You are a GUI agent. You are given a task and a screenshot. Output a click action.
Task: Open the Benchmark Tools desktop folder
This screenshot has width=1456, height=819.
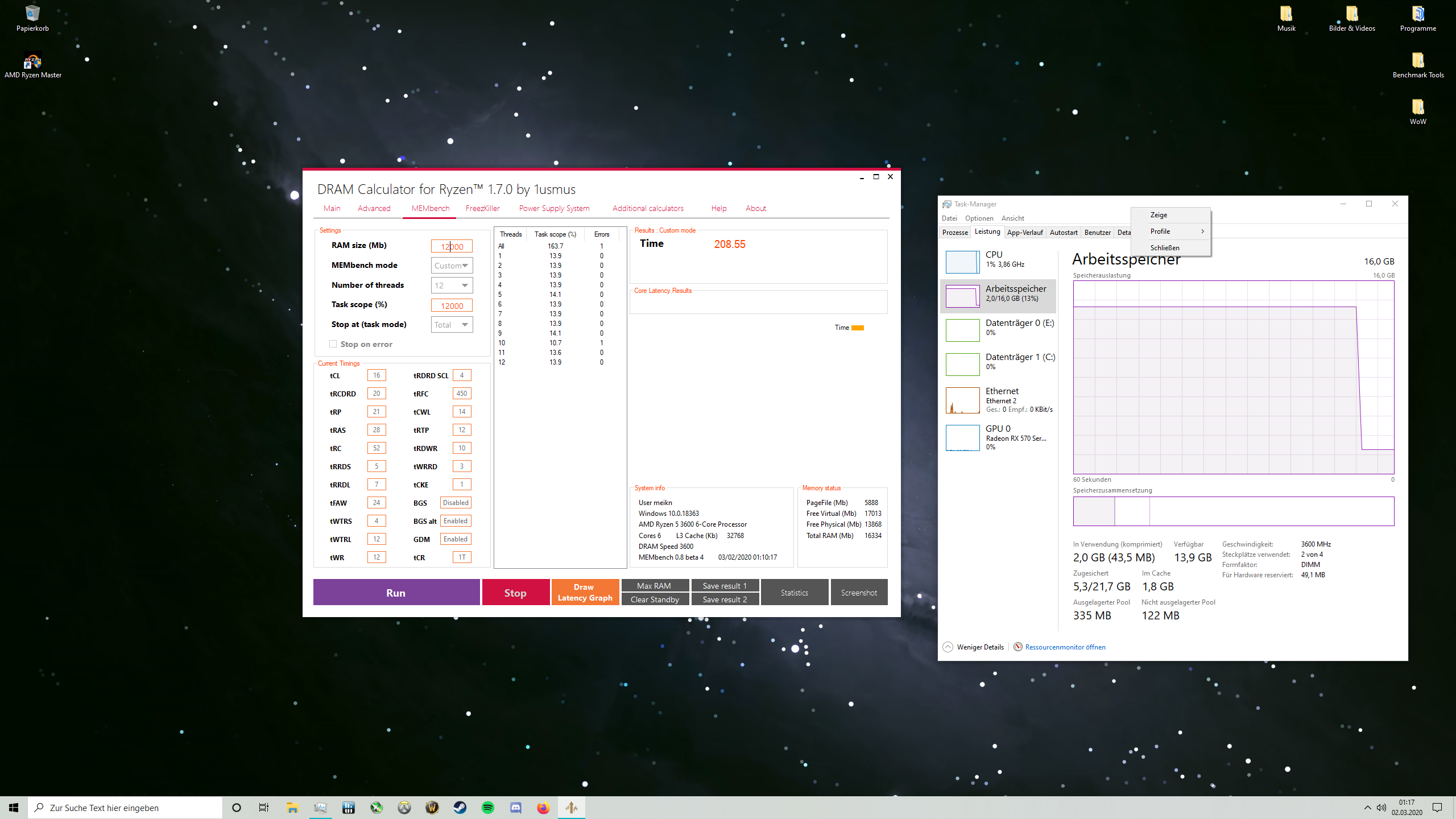click(x=1418, y=63)
